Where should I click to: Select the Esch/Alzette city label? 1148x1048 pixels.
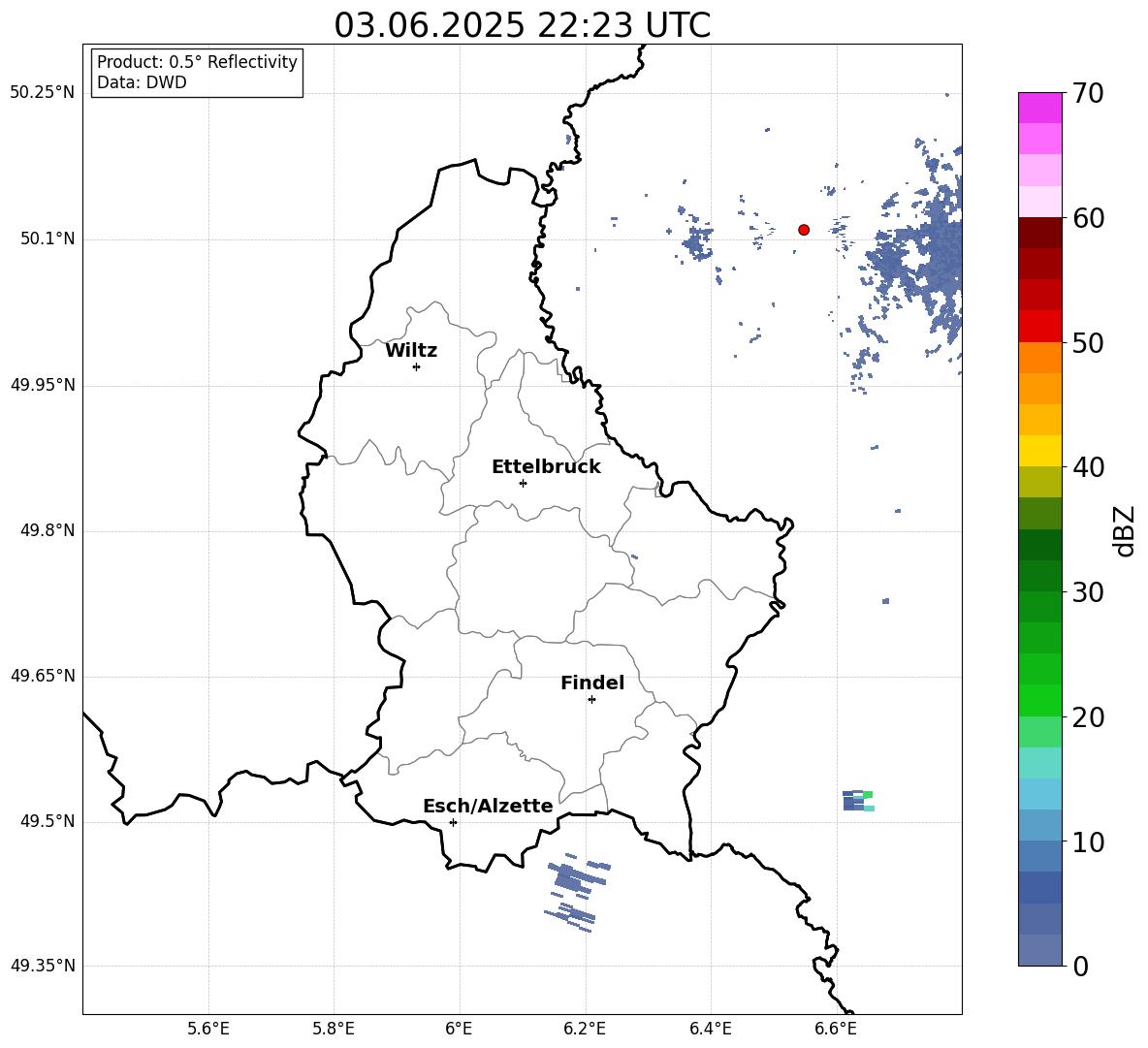(488, 806)
